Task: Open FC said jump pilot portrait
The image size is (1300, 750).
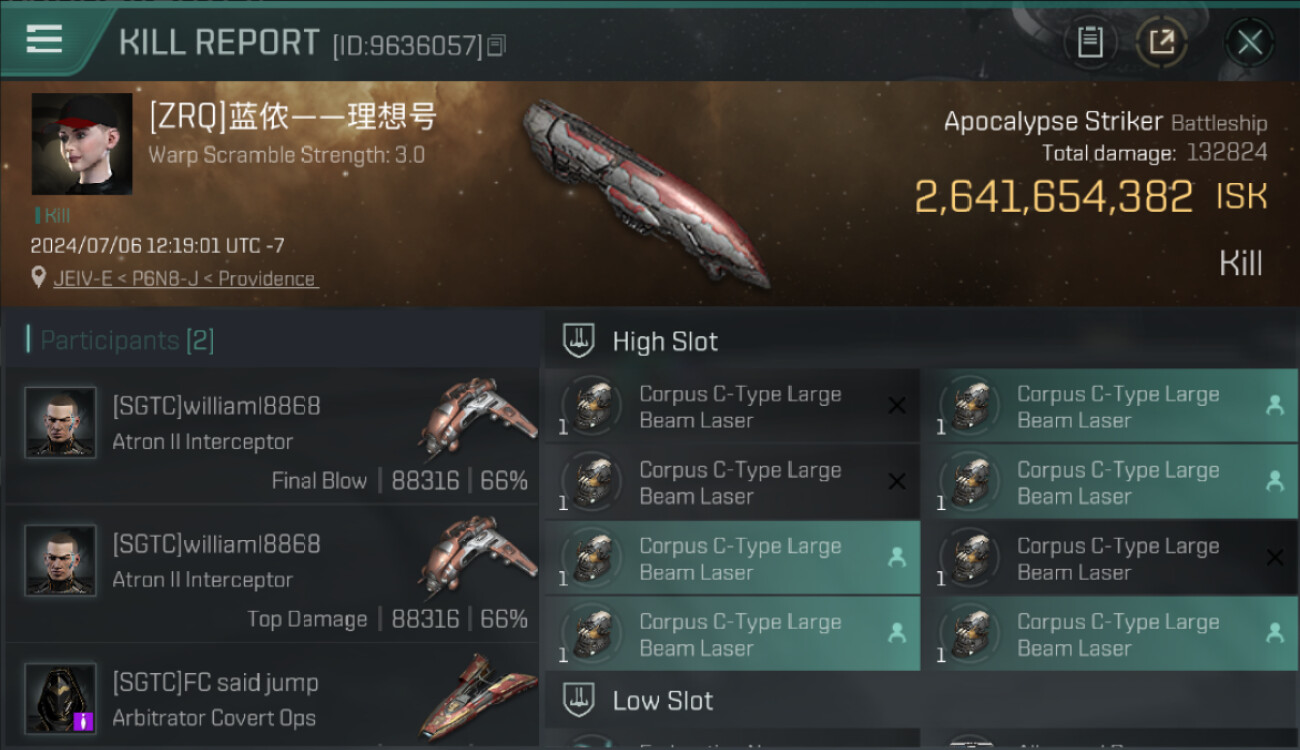Action: pos(60,698)
